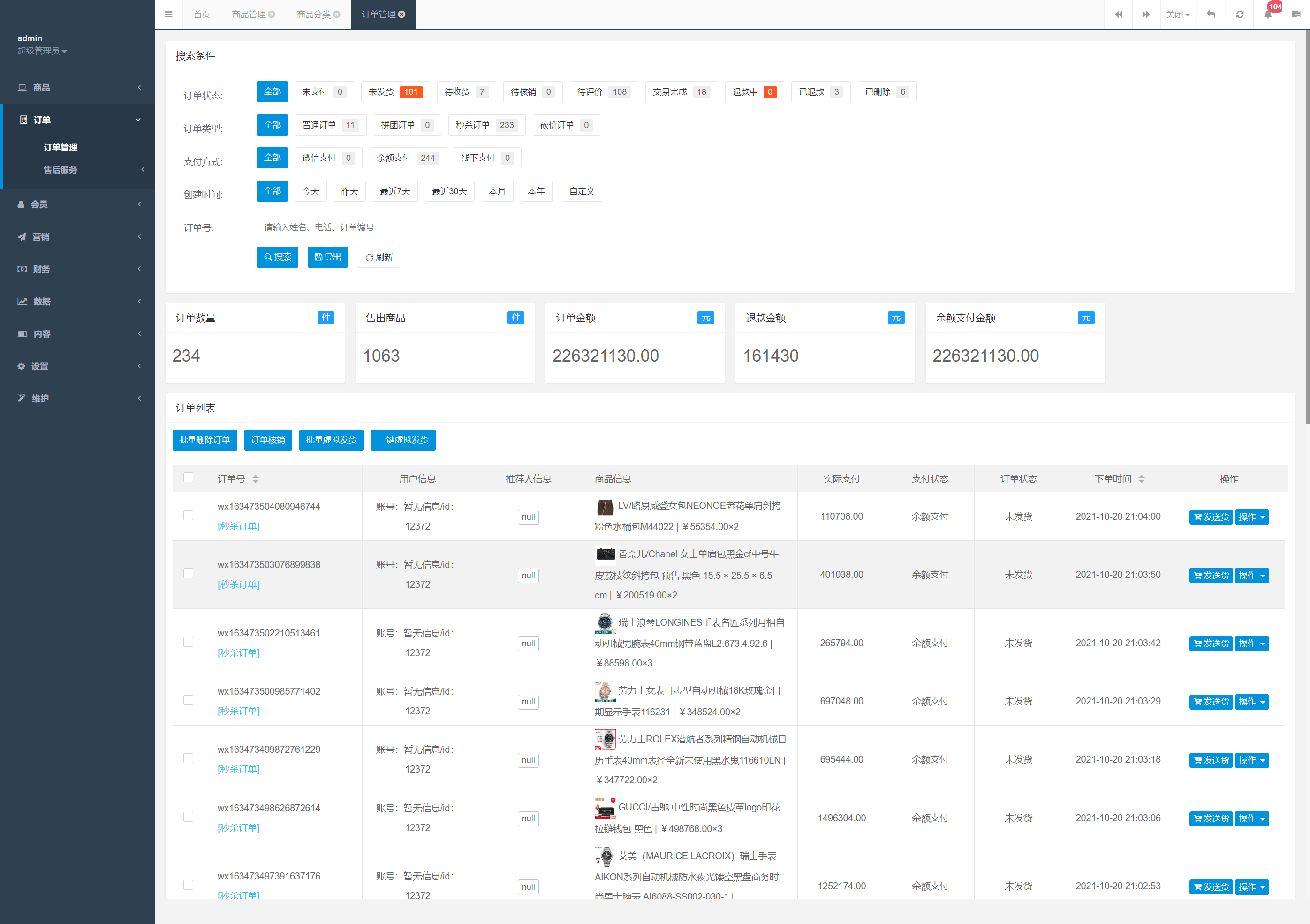Collapse the 订单 sidebar menu

77,120
